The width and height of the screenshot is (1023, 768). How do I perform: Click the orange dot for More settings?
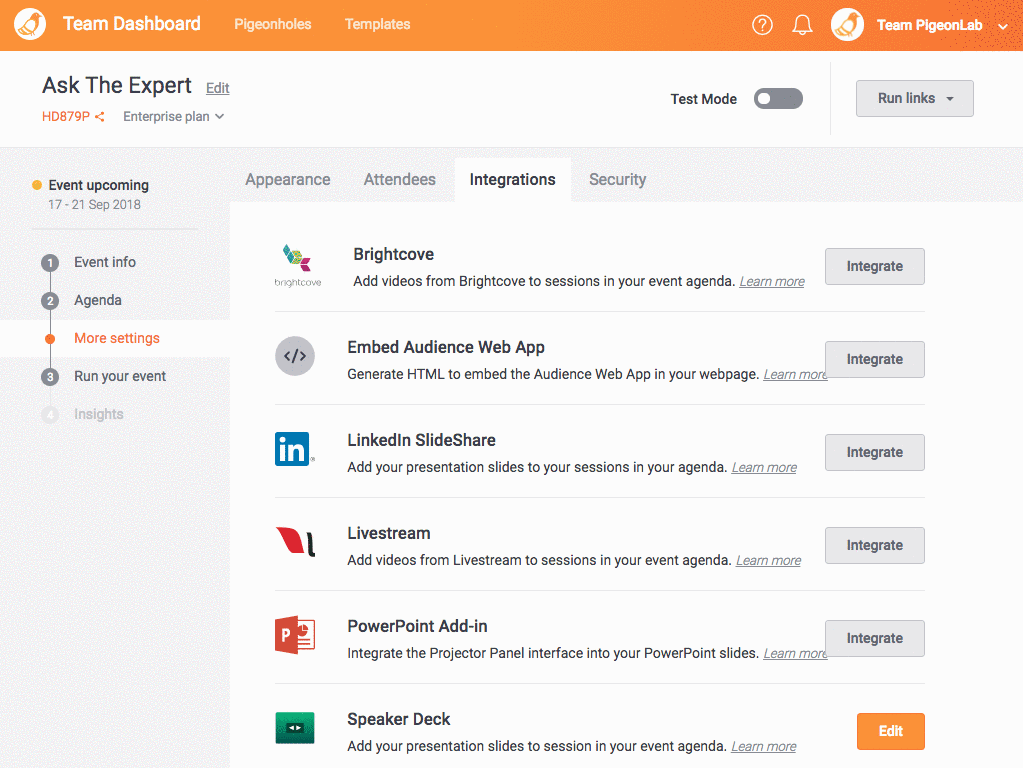[x=50, y=339]
